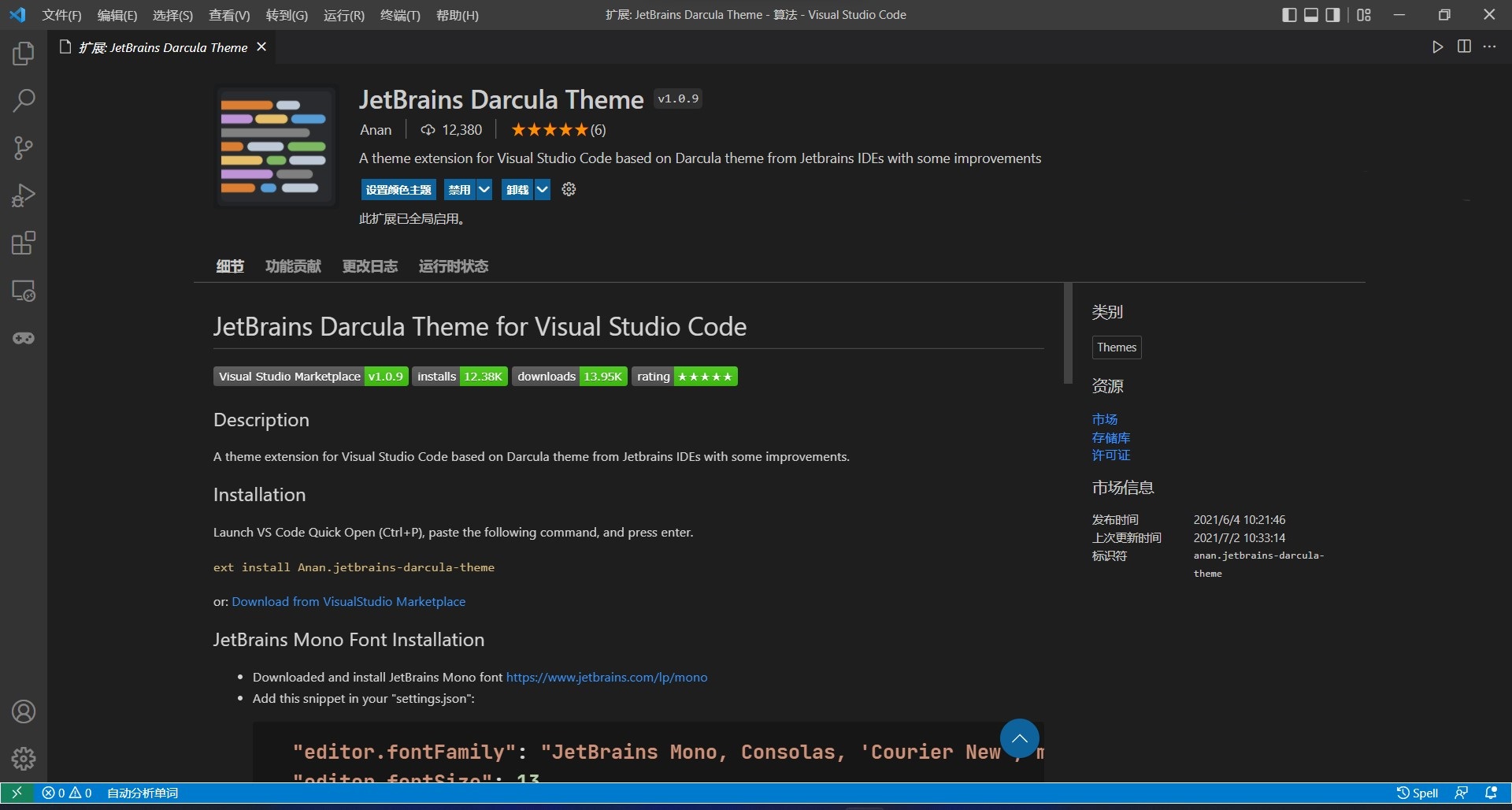Open extension settings gear next to uninstall
The image size is (1512, 810).
(x=569, y=189)
